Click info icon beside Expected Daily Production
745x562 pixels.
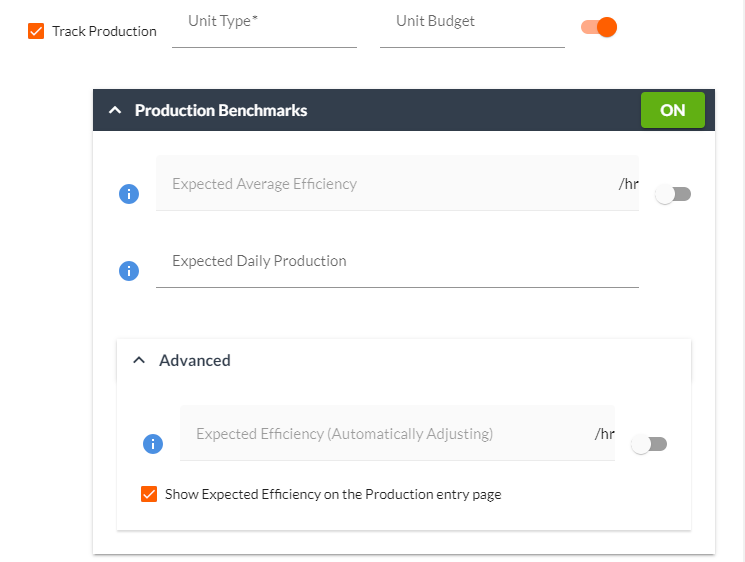[128, 271]
